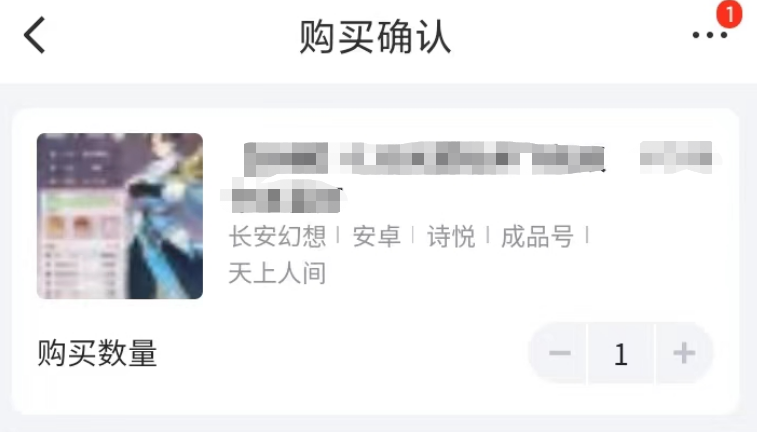
Task: Tap the 安卓 platform tag
Action: coord(377,237)
